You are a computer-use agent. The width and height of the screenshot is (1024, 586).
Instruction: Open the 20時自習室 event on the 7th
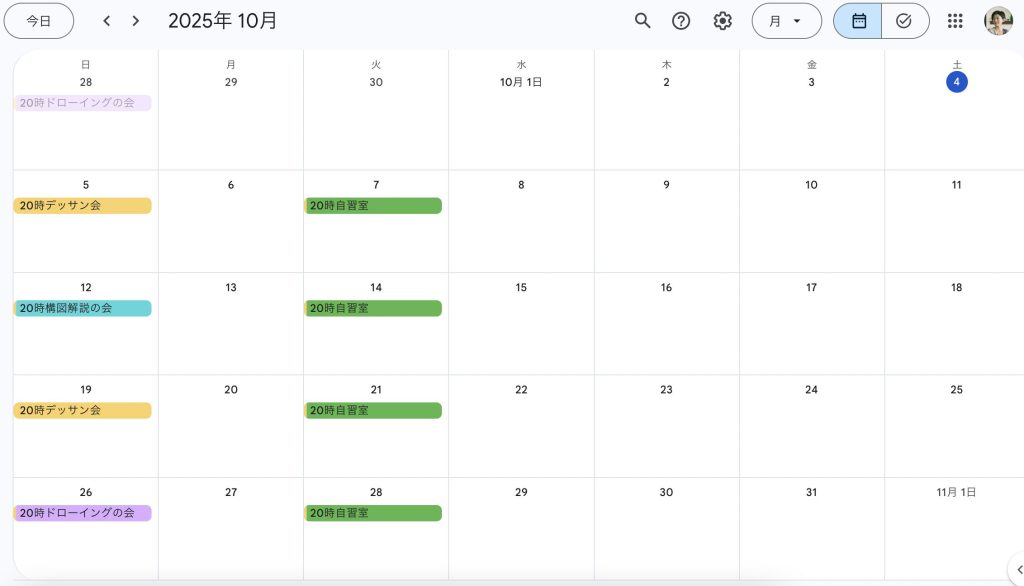coord(373,206)
